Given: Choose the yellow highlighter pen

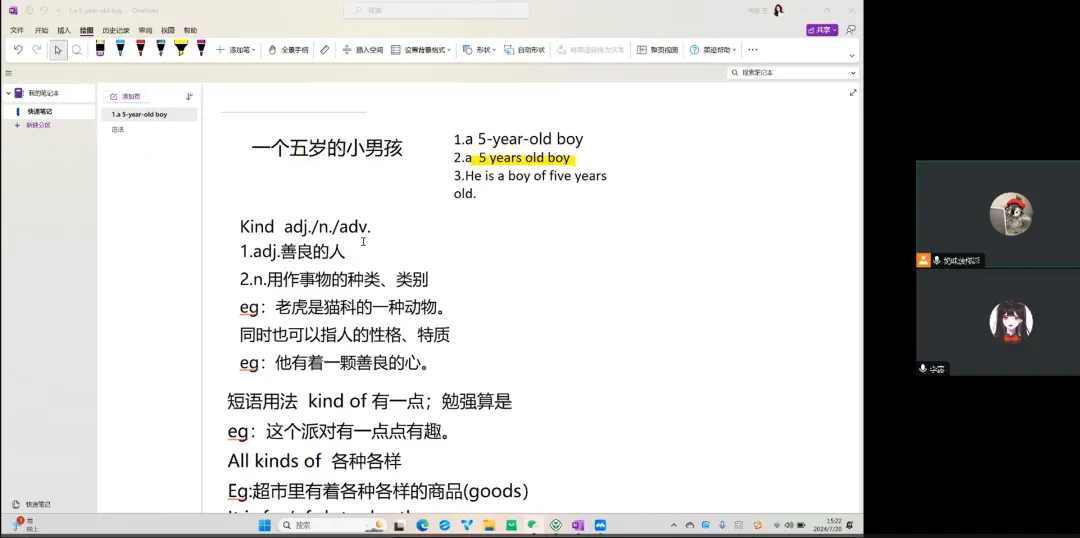Looking at the screenshot, I should (x=181, y=48).
